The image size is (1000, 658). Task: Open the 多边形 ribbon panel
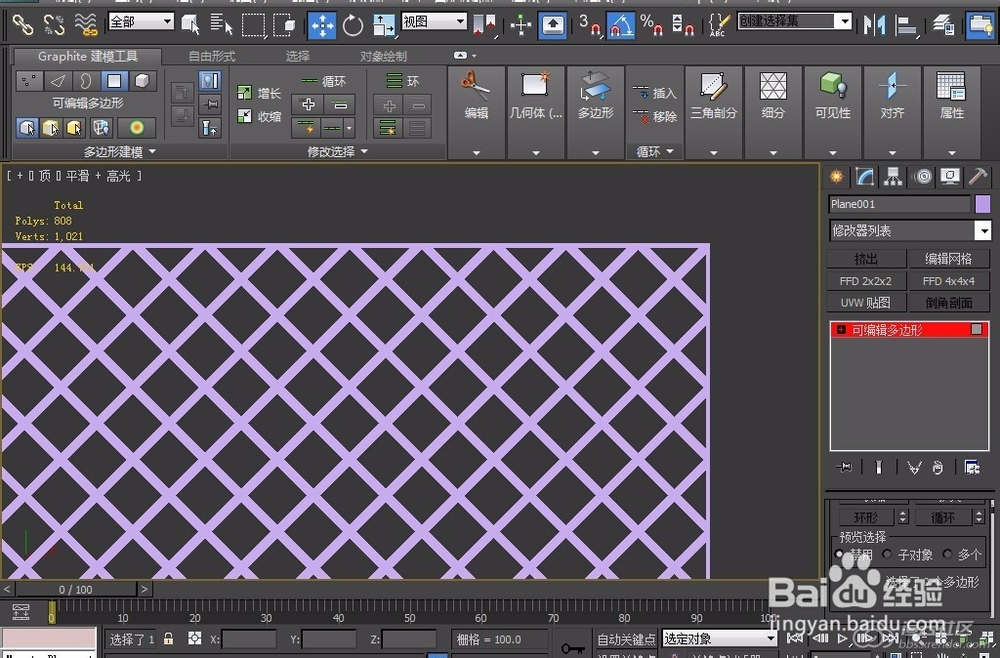pos(595,112)
